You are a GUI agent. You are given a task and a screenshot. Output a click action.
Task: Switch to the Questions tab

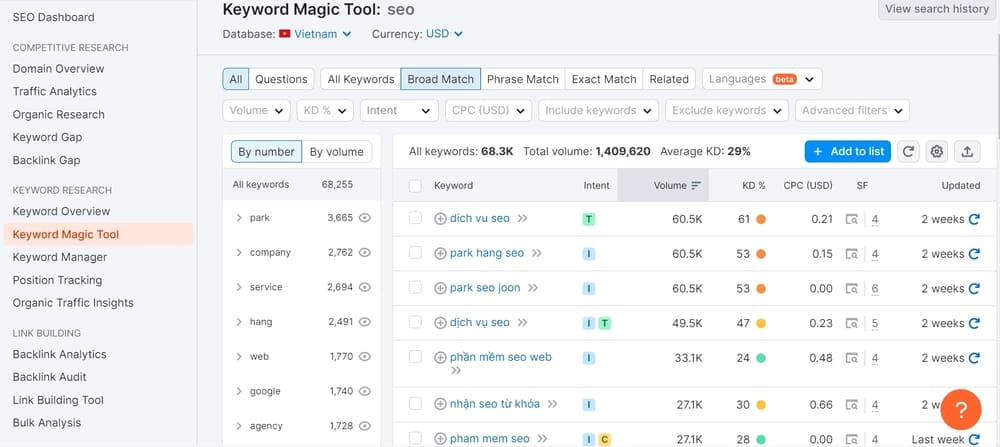point(281,79)
